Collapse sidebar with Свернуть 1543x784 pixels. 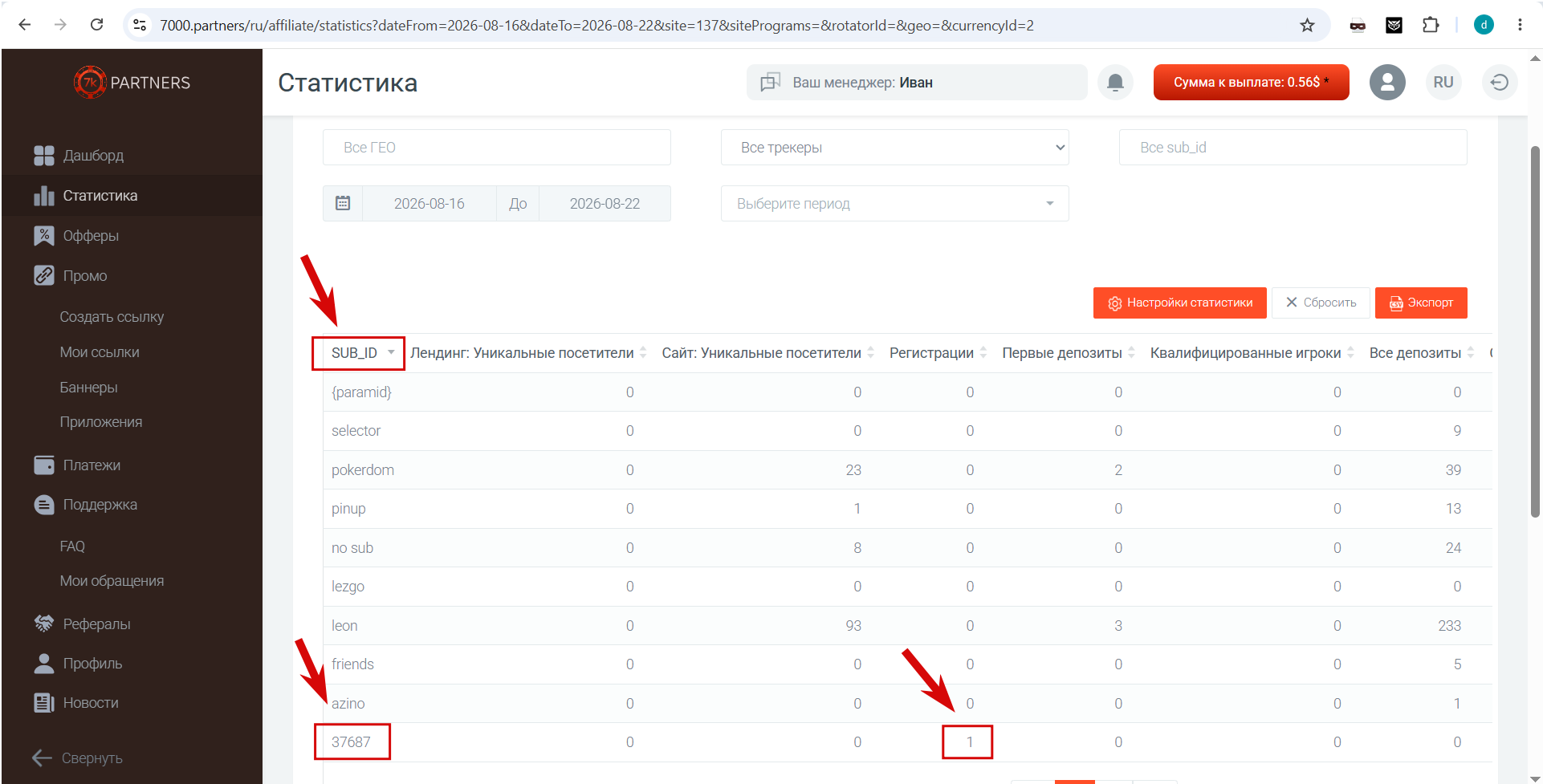click(78, 758)
